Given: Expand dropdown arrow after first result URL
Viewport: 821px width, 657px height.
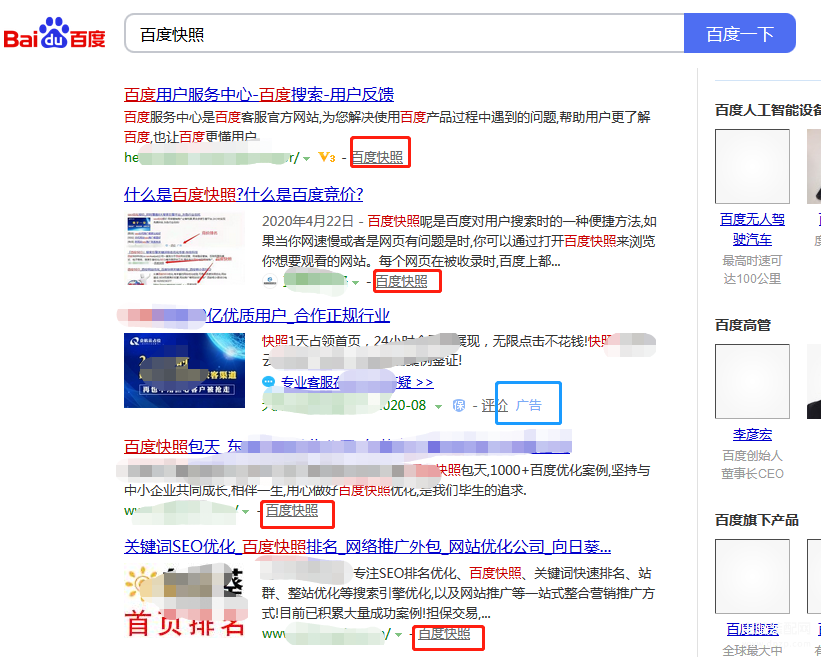Looking at the screenshot, I should point(306,158).
